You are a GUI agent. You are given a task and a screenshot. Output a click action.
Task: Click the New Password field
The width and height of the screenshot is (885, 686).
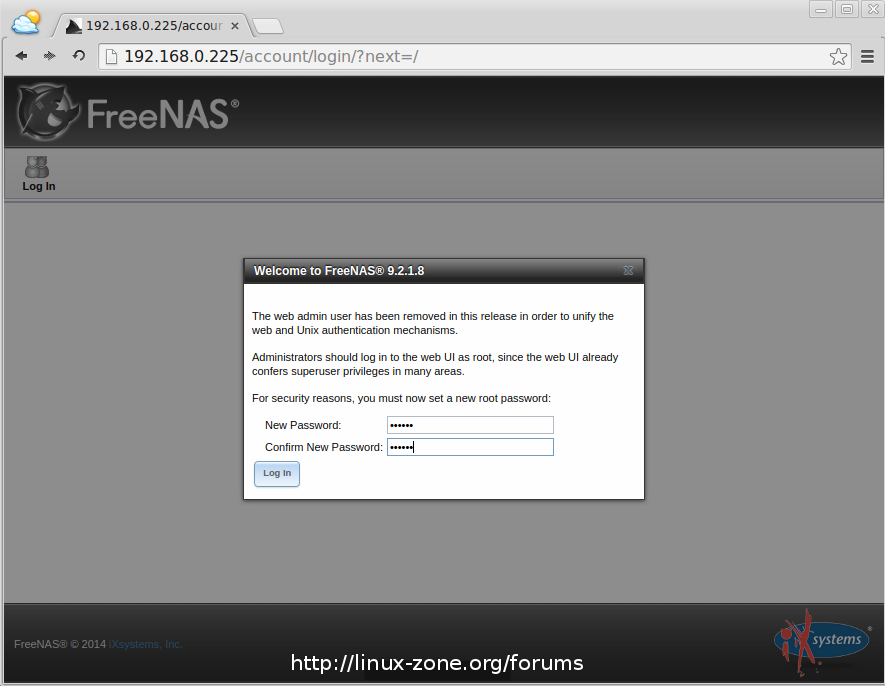(470, 425)
